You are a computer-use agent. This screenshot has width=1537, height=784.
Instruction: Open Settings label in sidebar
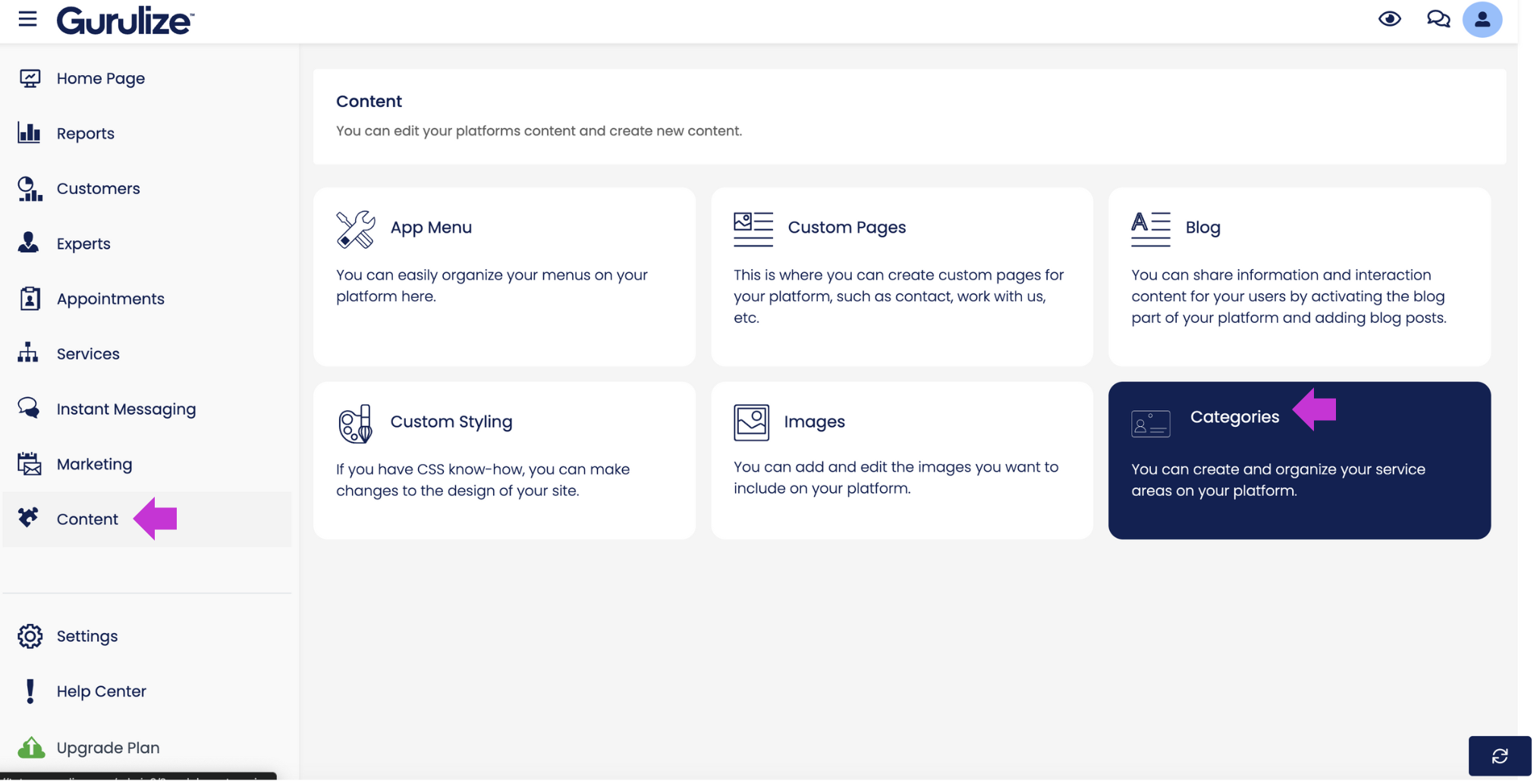[x=87, y=636]
